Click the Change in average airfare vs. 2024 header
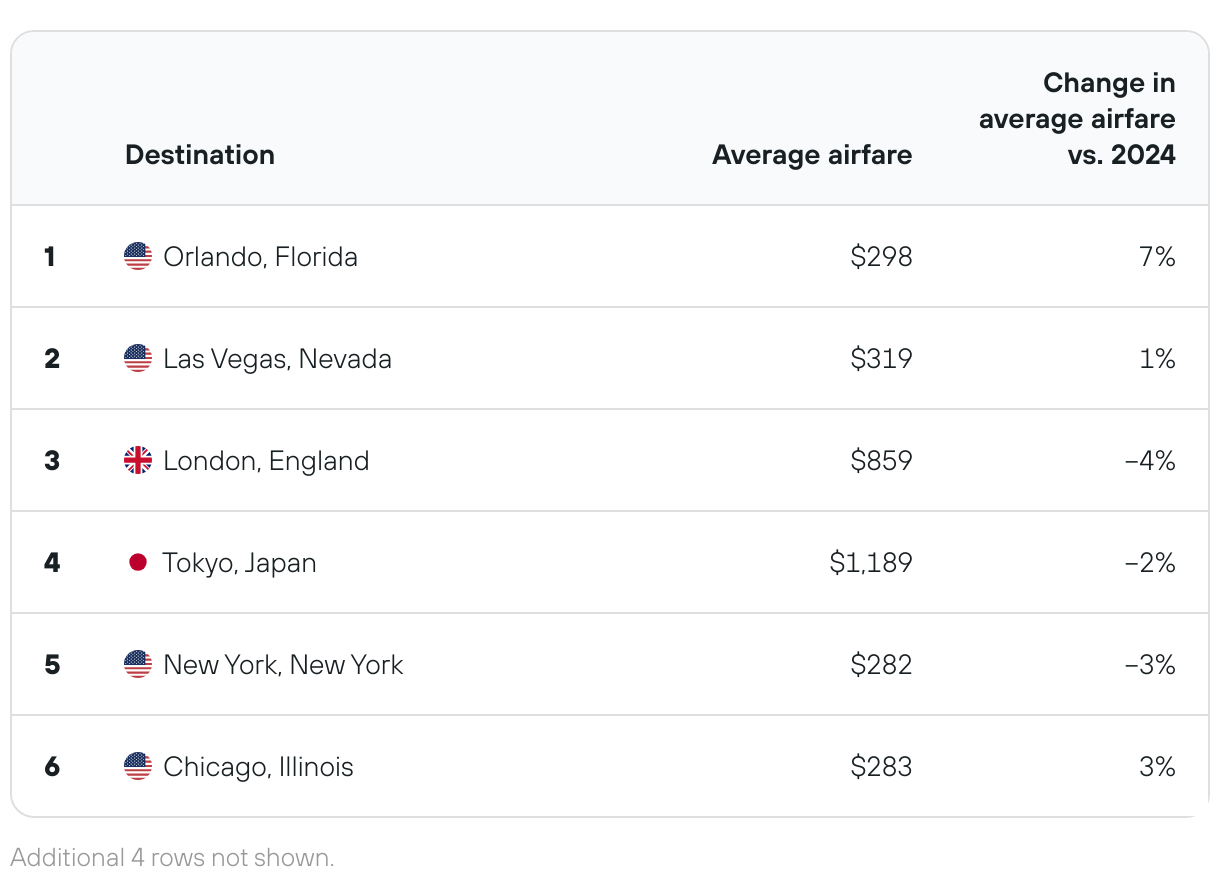This screenshot has height=884, width=1220. coord(1077,119)
